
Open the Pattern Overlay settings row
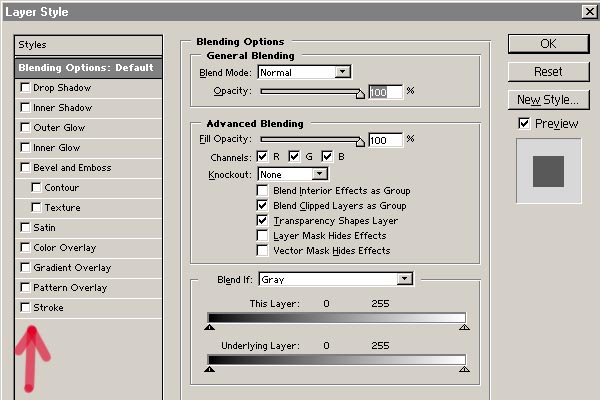click(x=88, y=287)
